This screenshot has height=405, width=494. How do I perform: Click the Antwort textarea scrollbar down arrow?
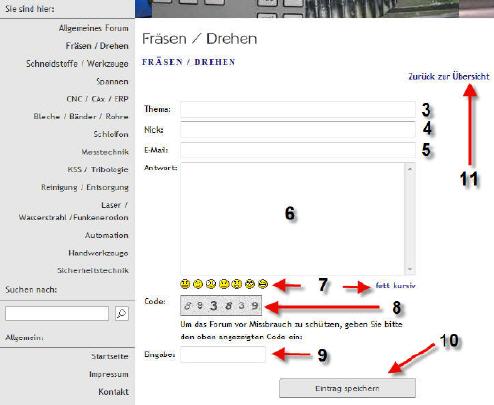tap(410, 269)
